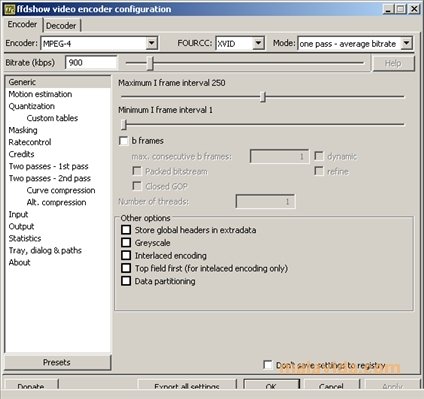Enable the b frames checkbox

(x=124, y=141)
